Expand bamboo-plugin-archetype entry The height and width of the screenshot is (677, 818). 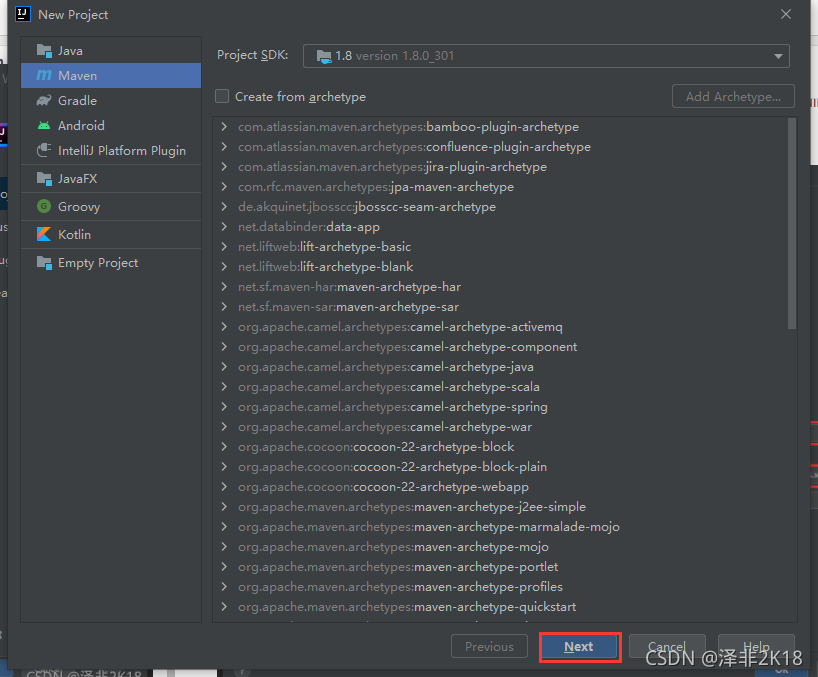pos(224,127)
